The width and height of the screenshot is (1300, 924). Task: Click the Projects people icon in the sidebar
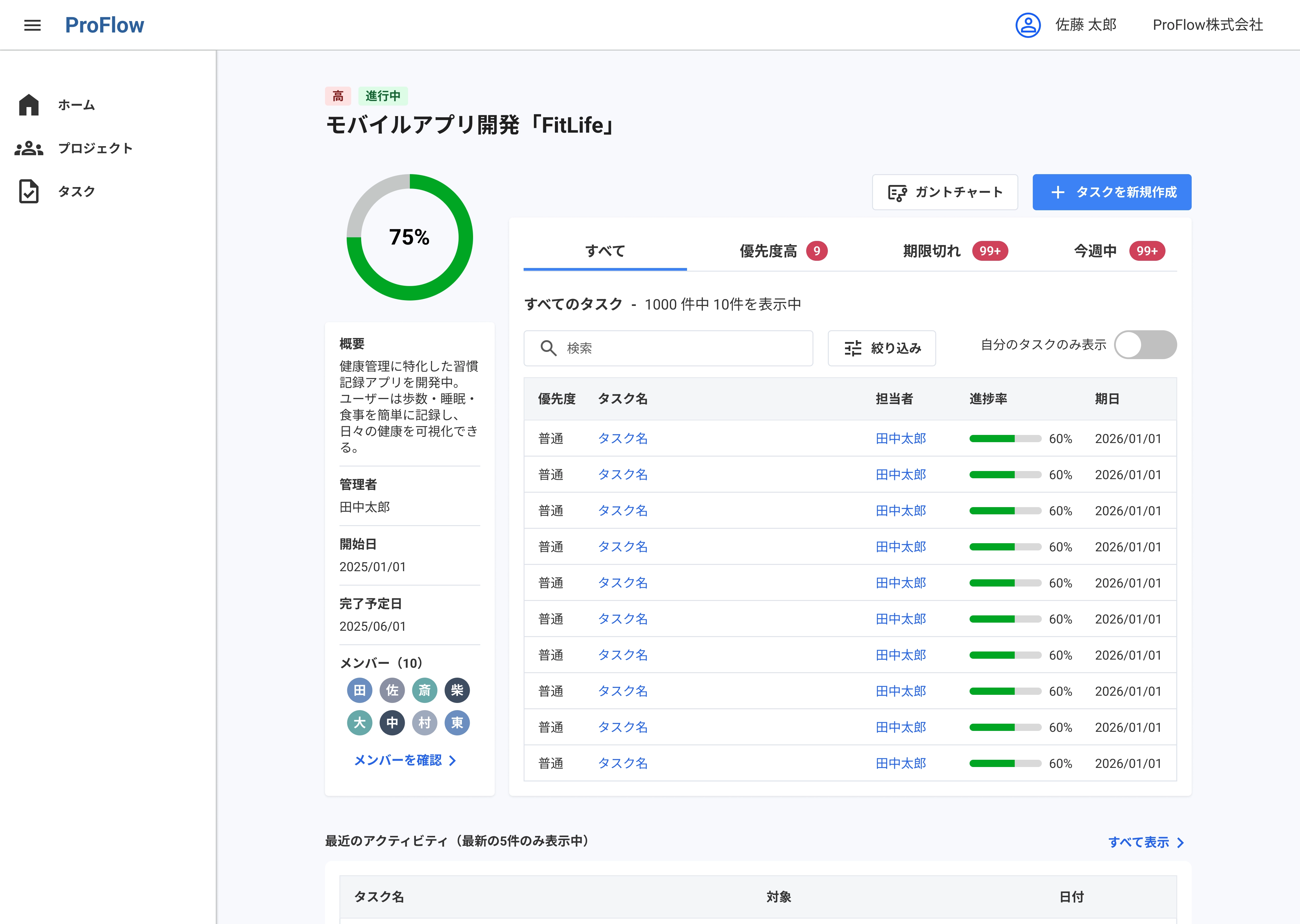tap(29, 149)
